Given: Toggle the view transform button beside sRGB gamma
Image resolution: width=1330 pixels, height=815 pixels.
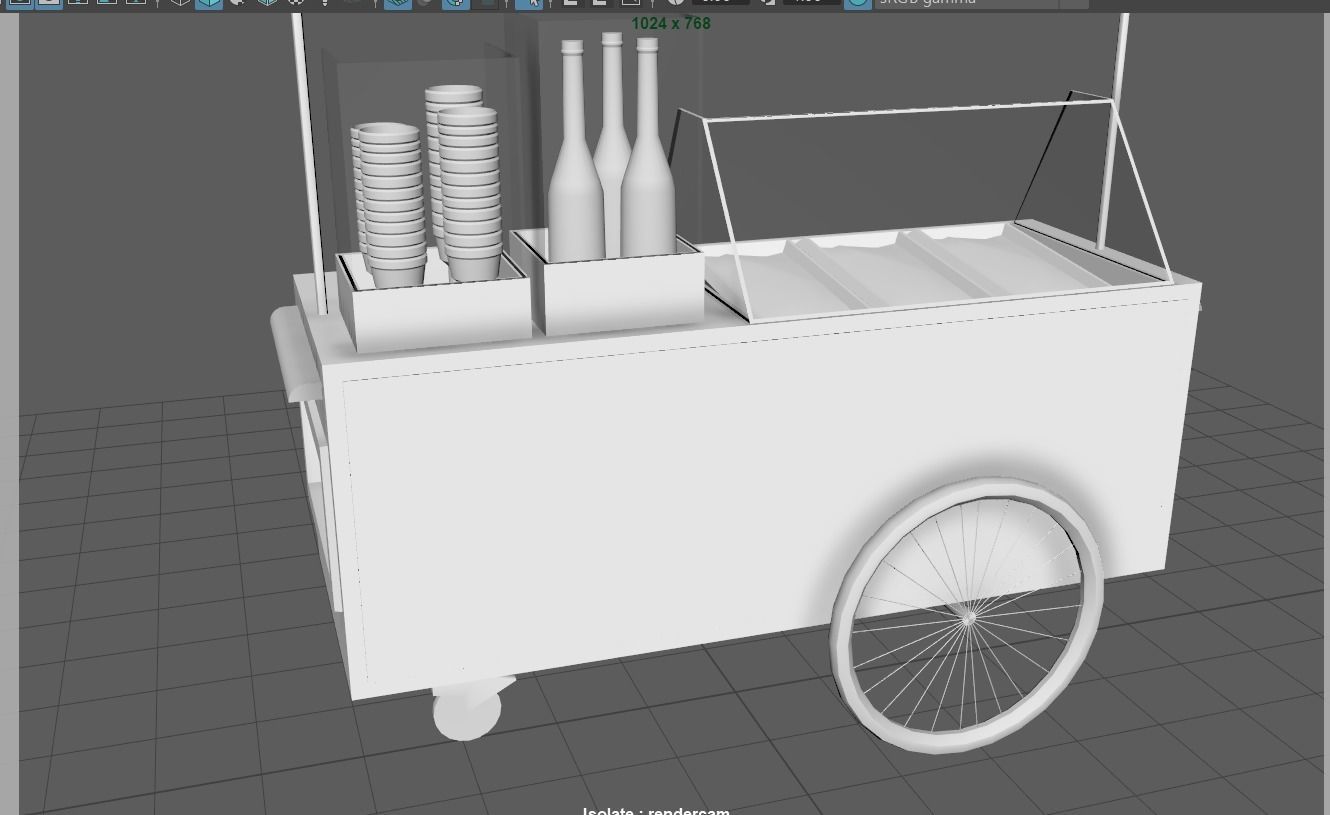Looking at the screenshot, I should click(x=858, y=3).
